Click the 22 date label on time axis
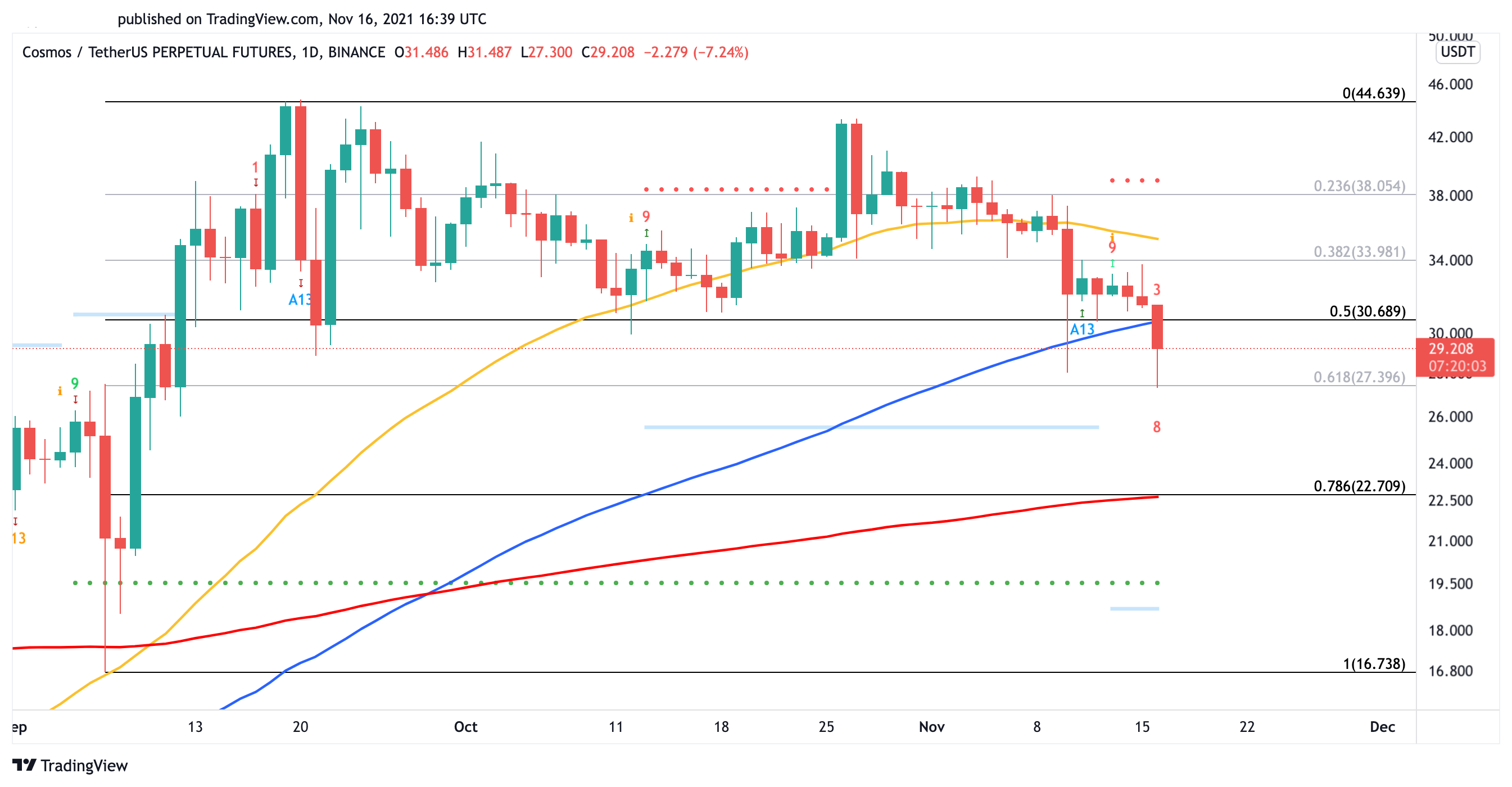This screenshot has height=787, width=1512. (x=1247, y=726)
